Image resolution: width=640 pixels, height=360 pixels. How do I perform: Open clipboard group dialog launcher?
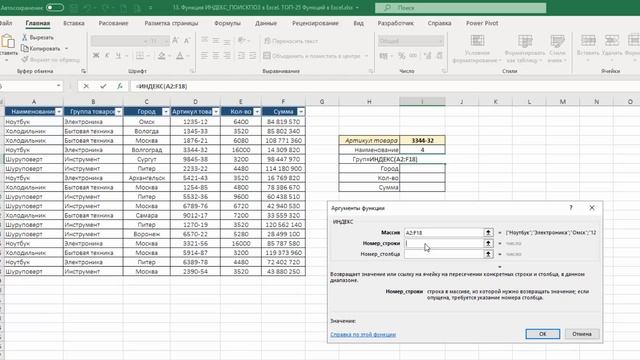(x=83, y=71)
